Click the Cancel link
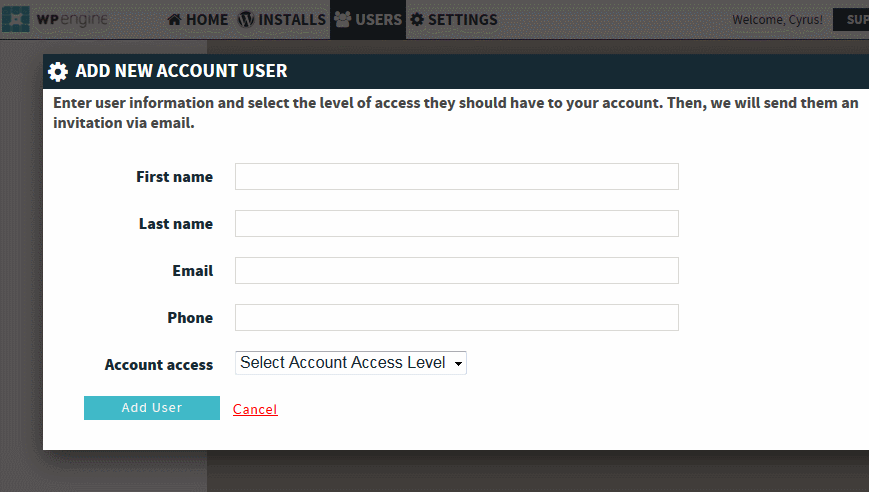The image size is (869, 492). coord(255,409)
